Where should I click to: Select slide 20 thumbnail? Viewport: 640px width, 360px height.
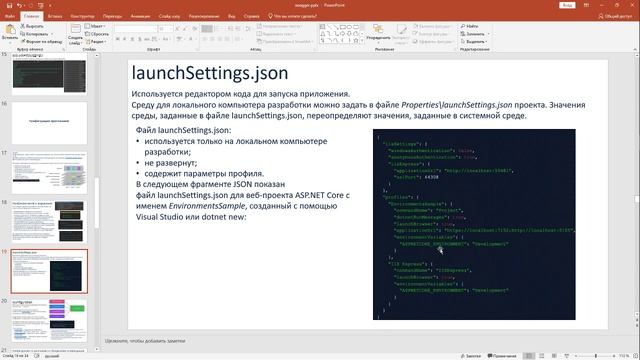(49, 320)
